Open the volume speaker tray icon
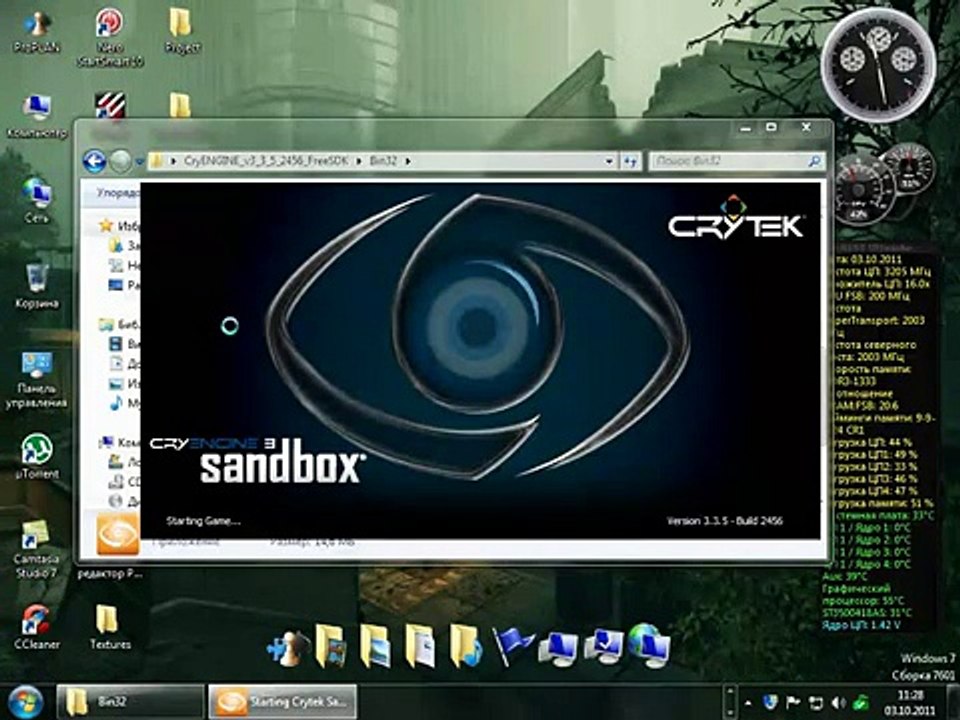This screenshot has width=960, height=720. (x=838, y=702)
